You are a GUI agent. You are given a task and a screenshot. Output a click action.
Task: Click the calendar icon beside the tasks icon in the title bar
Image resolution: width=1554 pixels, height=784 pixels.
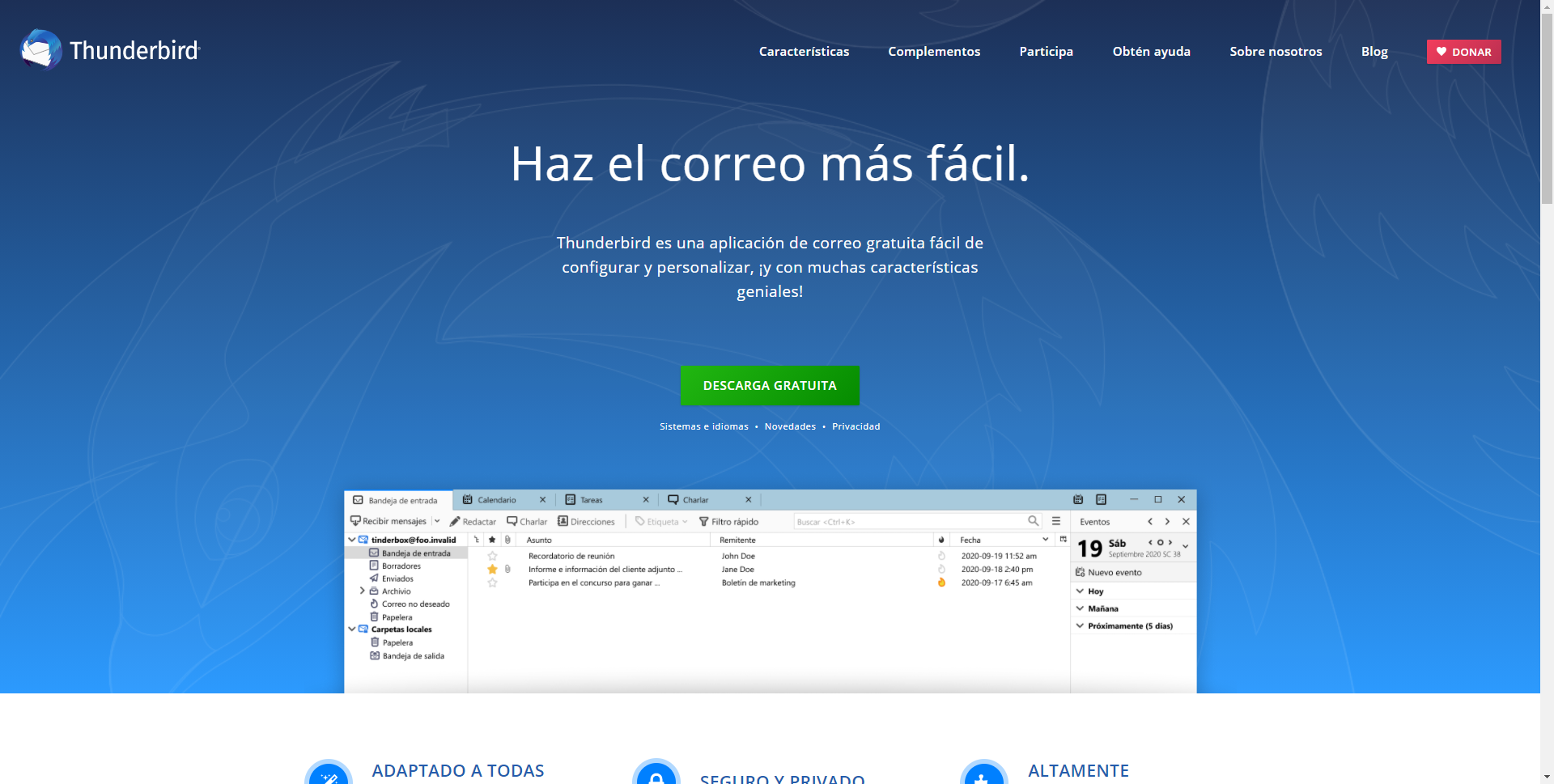coord(1078,499)
